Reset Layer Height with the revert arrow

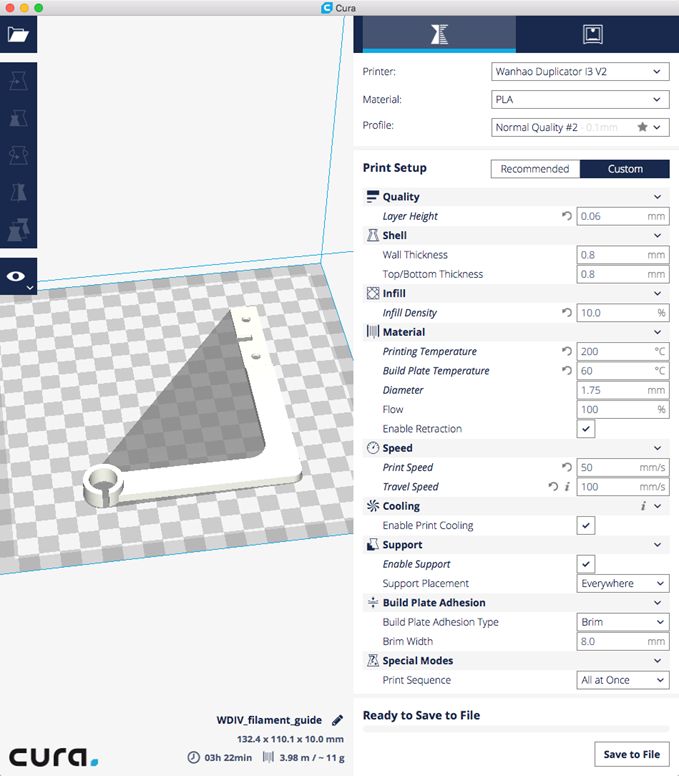[567, 216]
